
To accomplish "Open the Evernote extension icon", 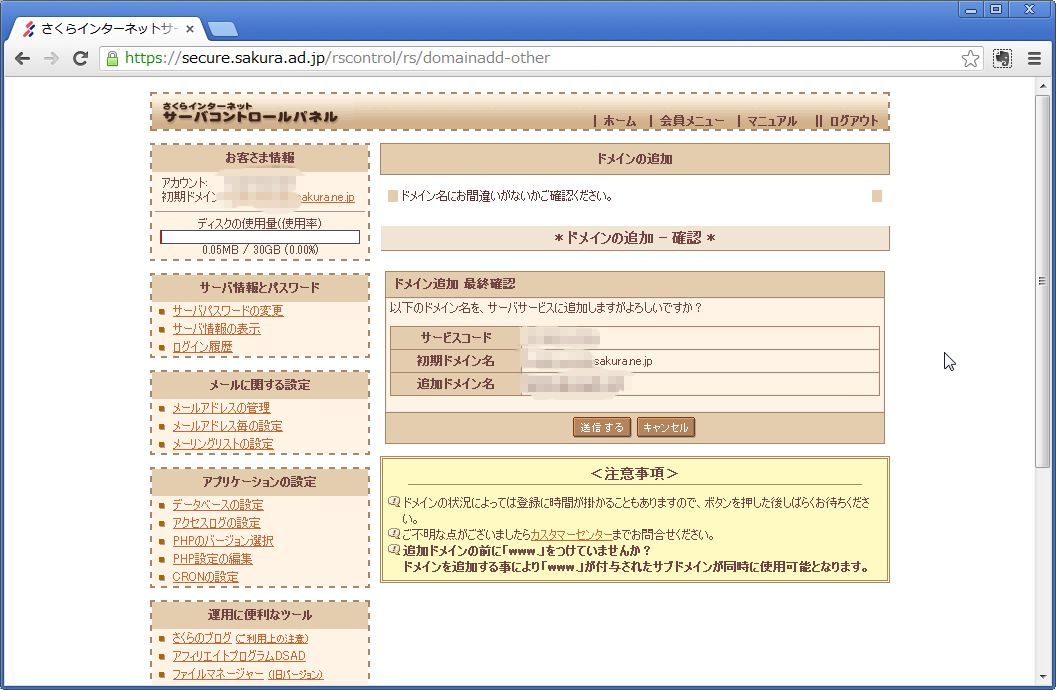I will point(1002,59).
